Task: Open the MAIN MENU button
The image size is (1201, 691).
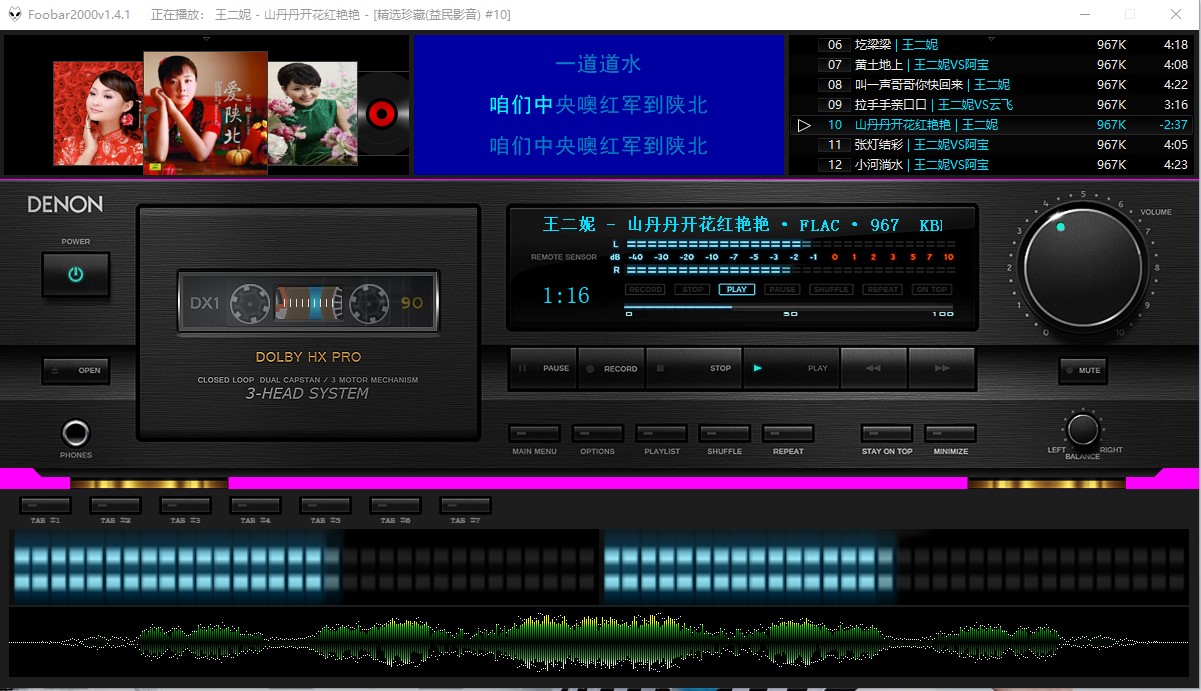Action: (534, 434)
